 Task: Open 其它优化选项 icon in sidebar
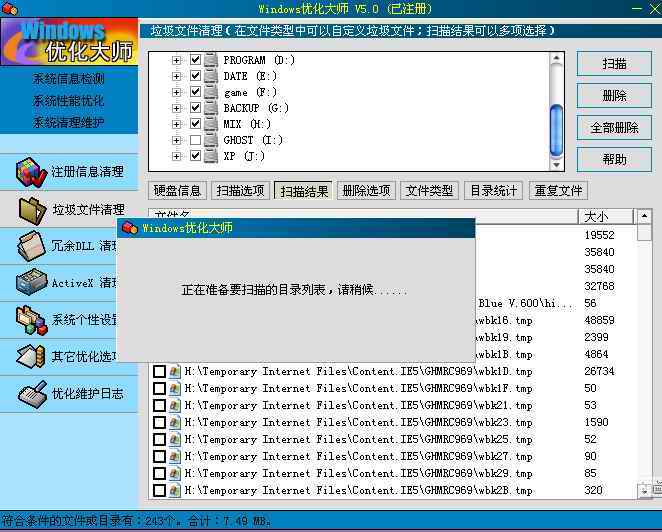pos(30,356)
